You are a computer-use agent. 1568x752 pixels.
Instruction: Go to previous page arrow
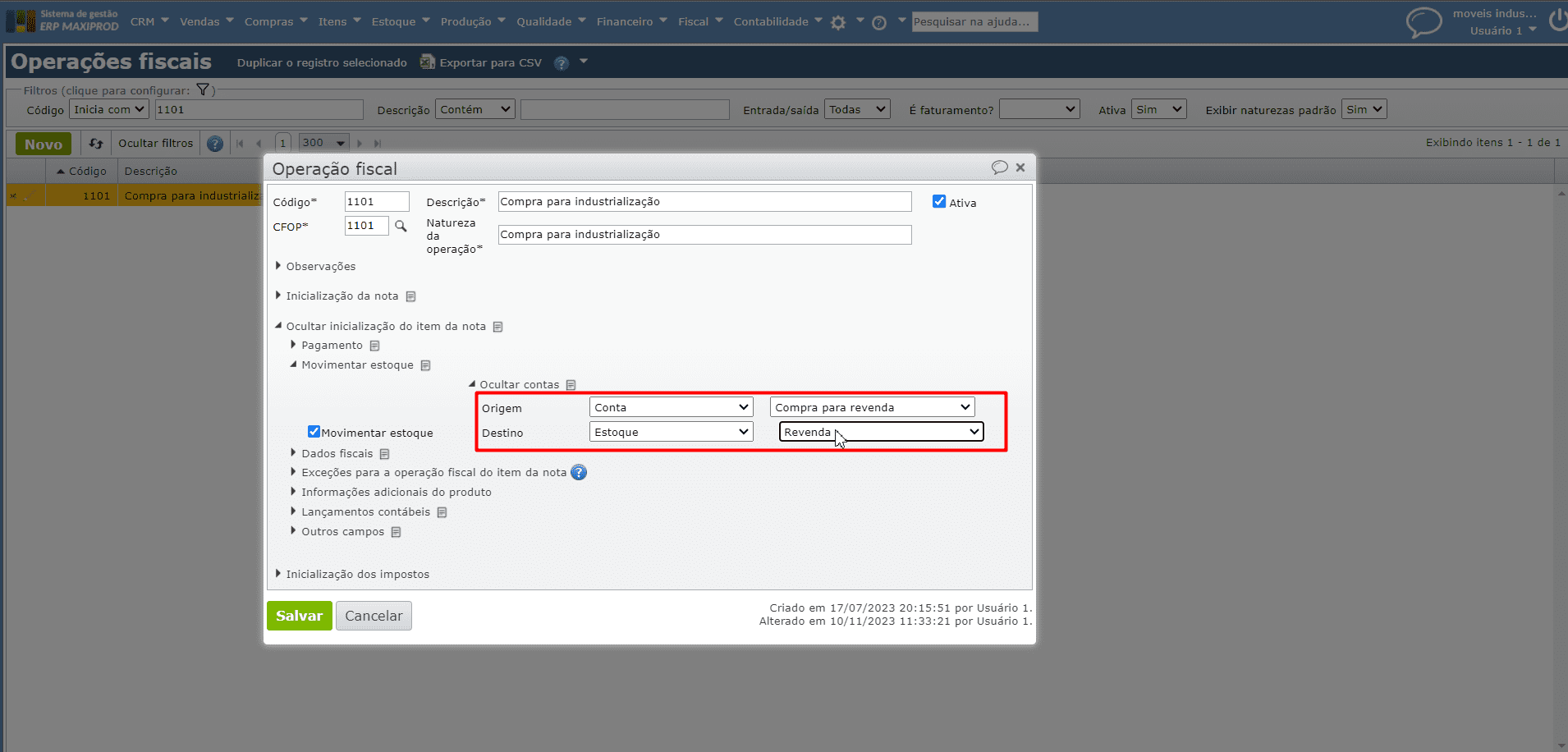tap(259, 143)
